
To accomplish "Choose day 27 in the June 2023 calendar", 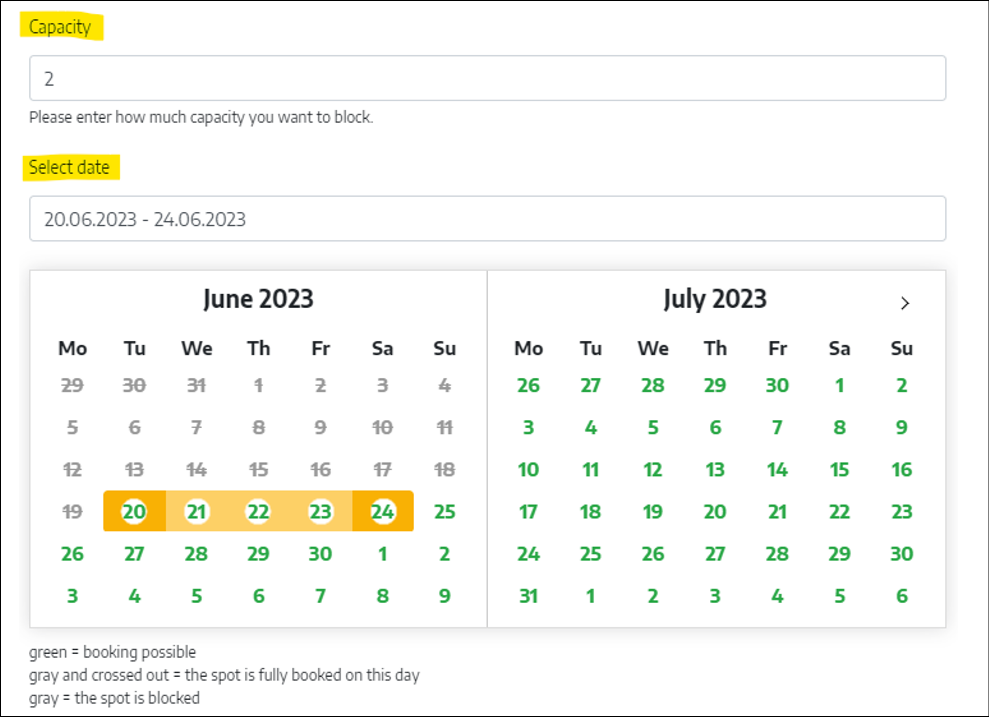I will point(134,554).
